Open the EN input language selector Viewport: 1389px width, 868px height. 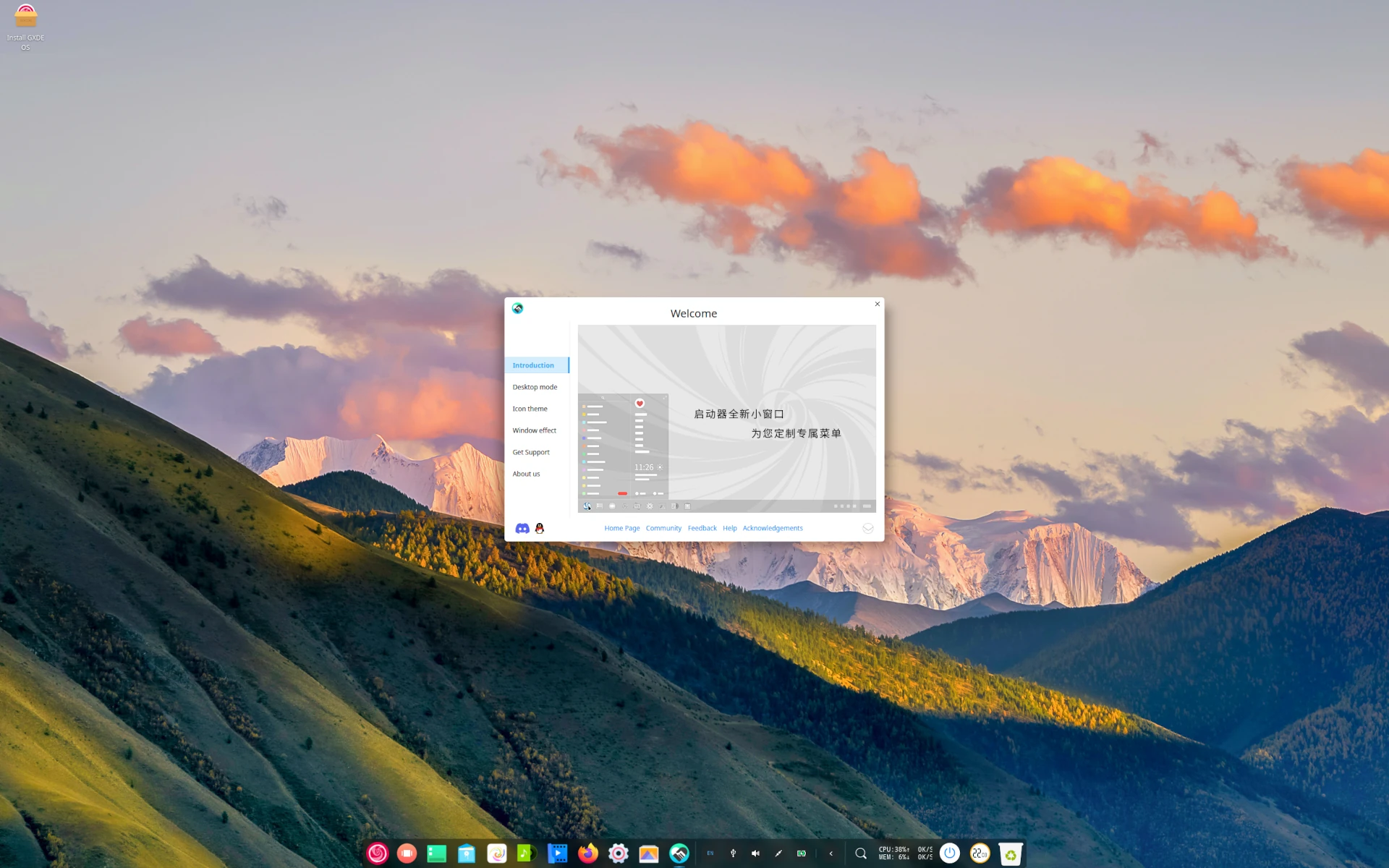(x=710, y=854)
